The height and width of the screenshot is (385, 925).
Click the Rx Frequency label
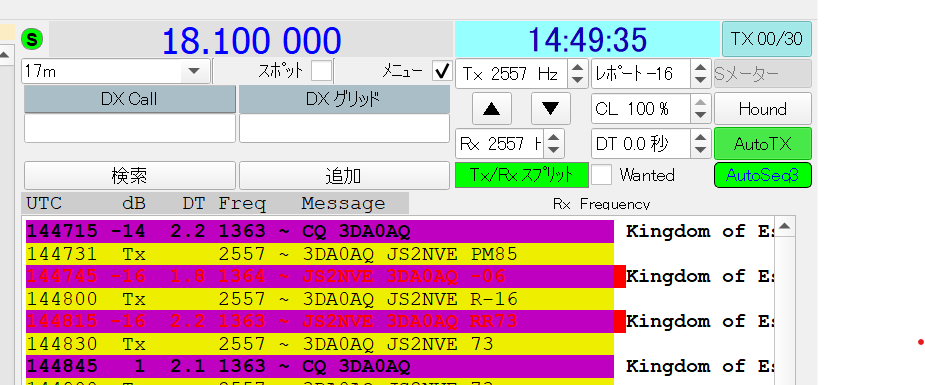[x=601, y=203]
